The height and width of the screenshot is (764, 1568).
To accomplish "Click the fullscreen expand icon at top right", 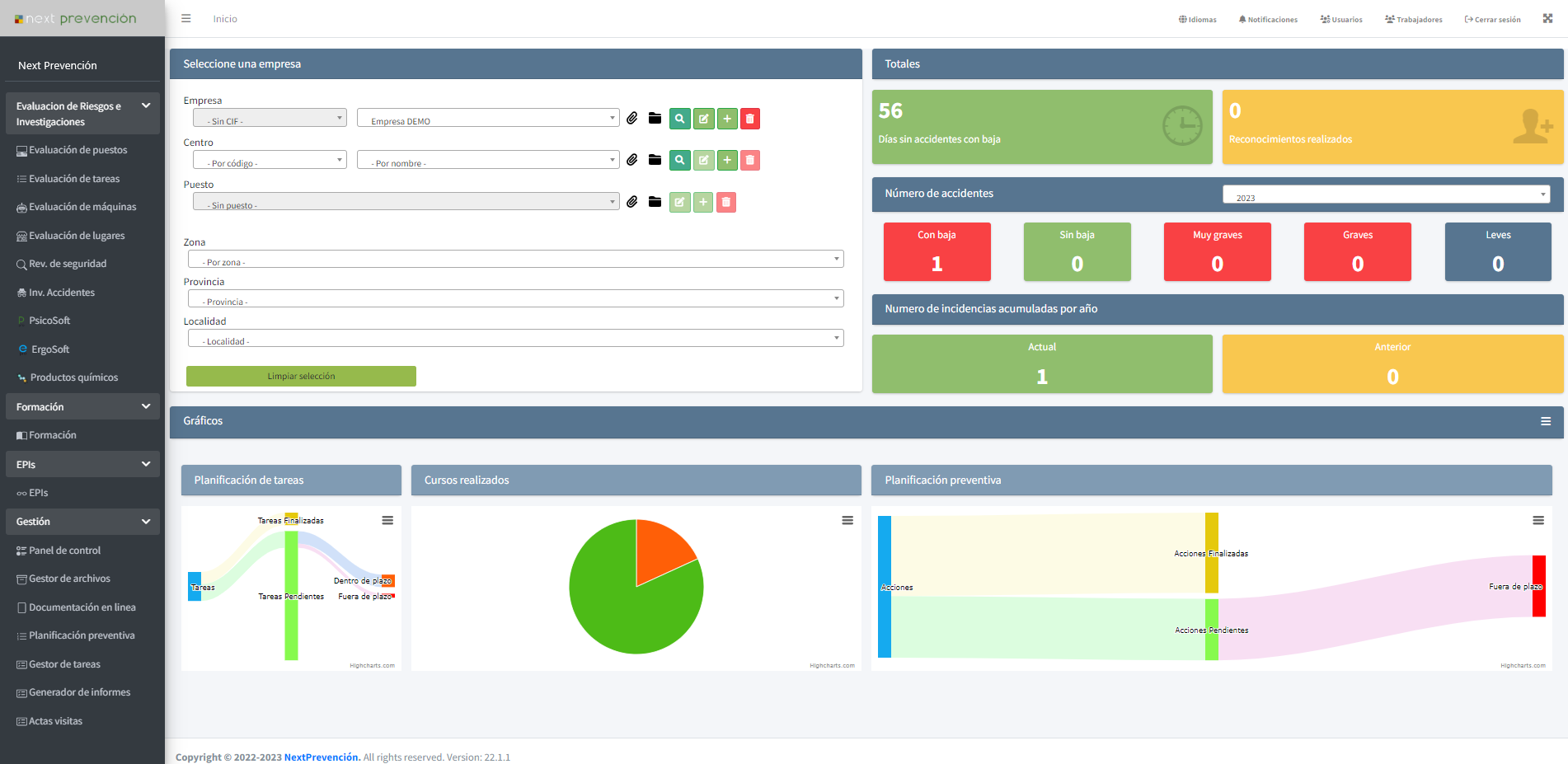I will [1548, 18].
